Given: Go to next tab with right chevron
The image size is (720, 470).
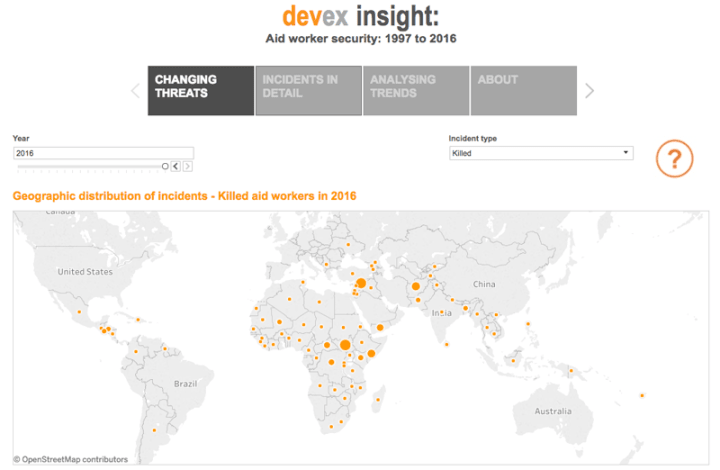Looking at the screenshot, I should (x=590, y=91).
